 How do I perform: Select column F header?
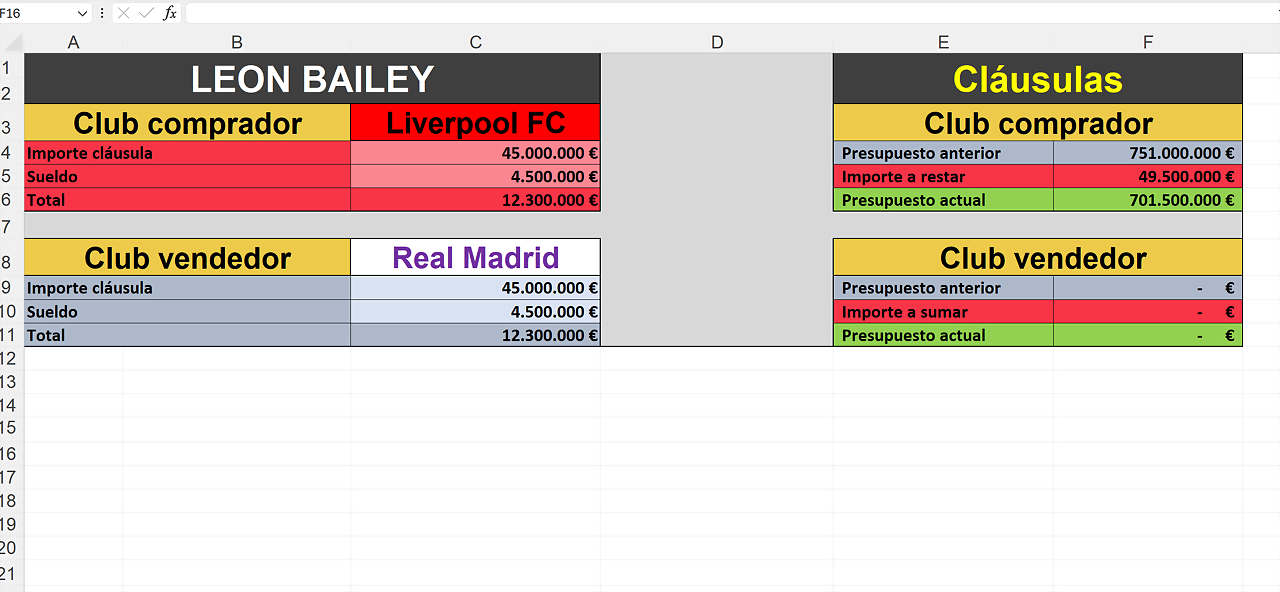click(x=1148, y=42)
